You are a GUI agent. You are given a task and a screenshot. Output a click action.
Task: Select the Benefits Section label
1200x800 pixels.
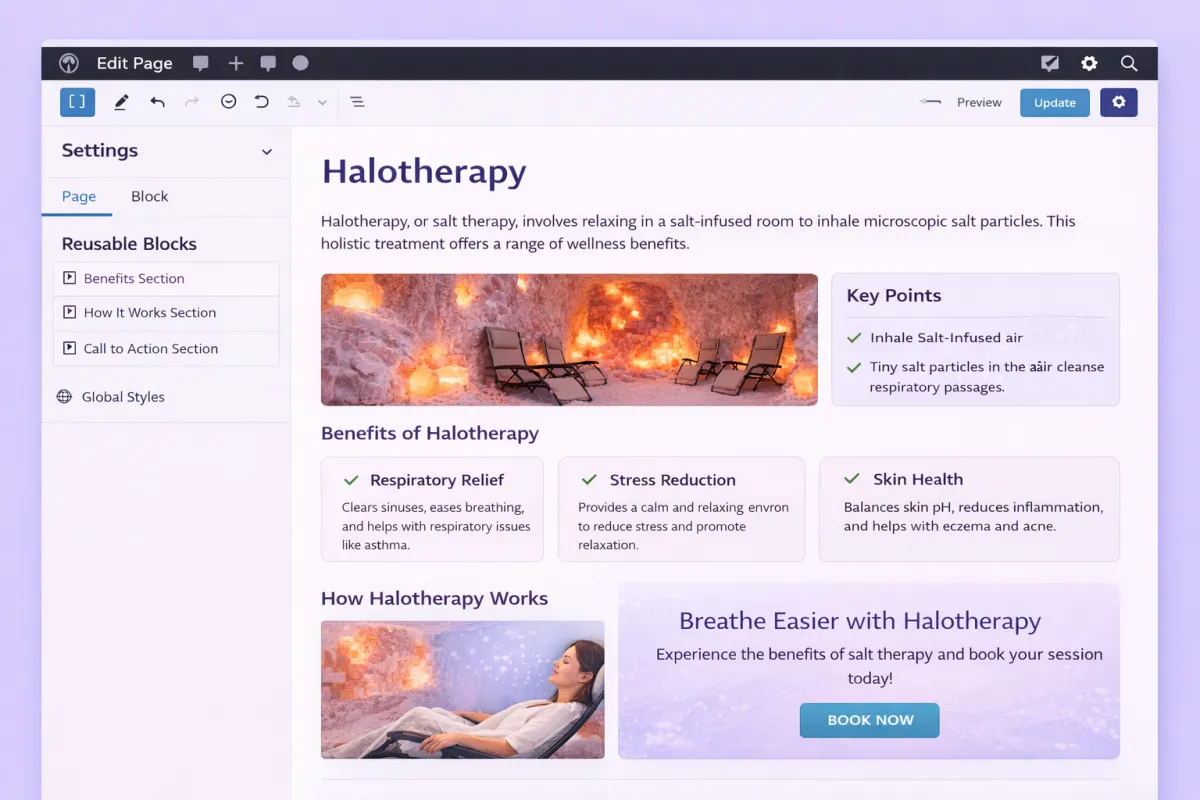pyautogui.click(x=134, y=279)
